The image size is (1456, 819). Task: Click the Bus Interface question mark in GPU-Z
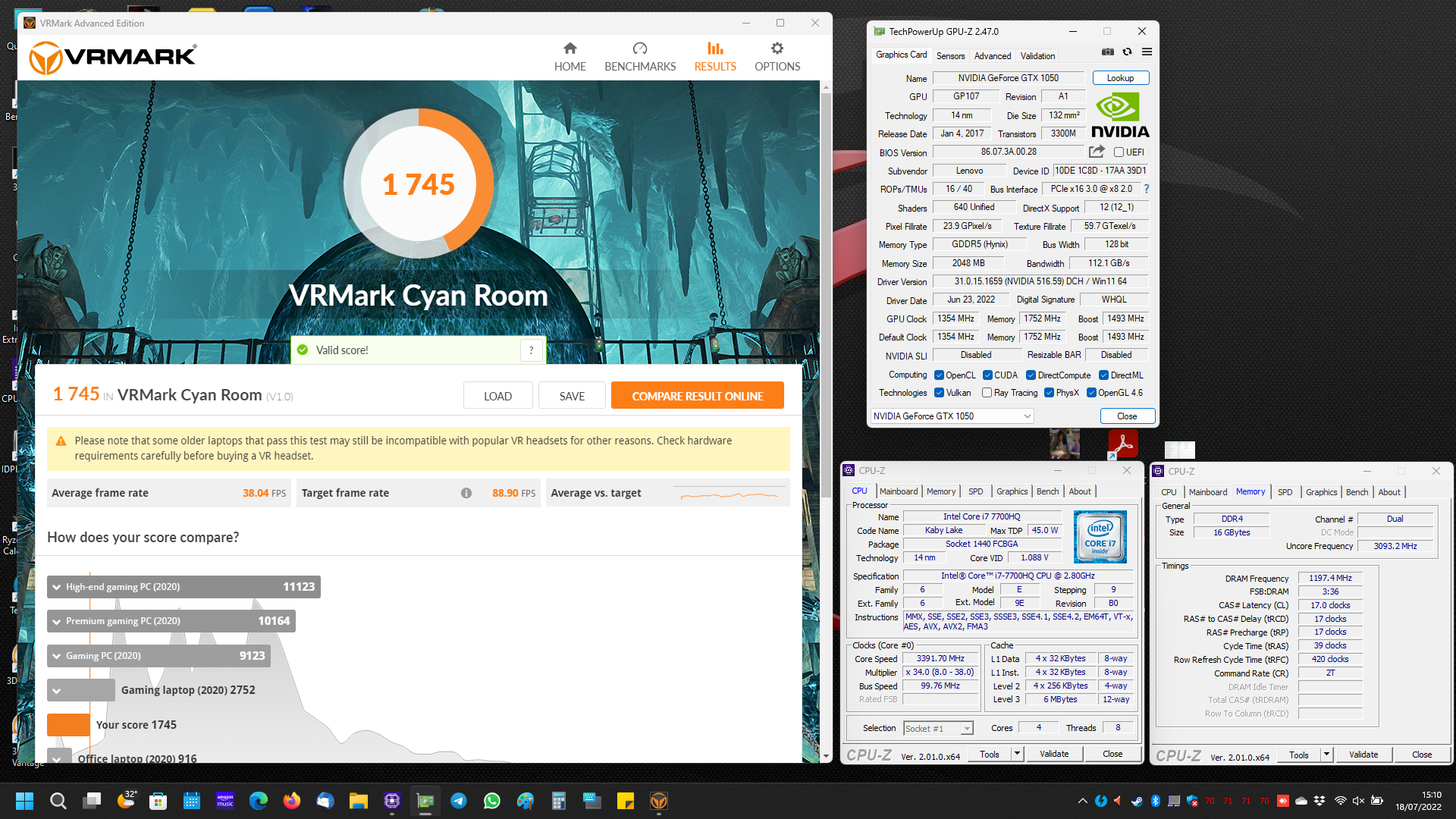pos(1146,189)
